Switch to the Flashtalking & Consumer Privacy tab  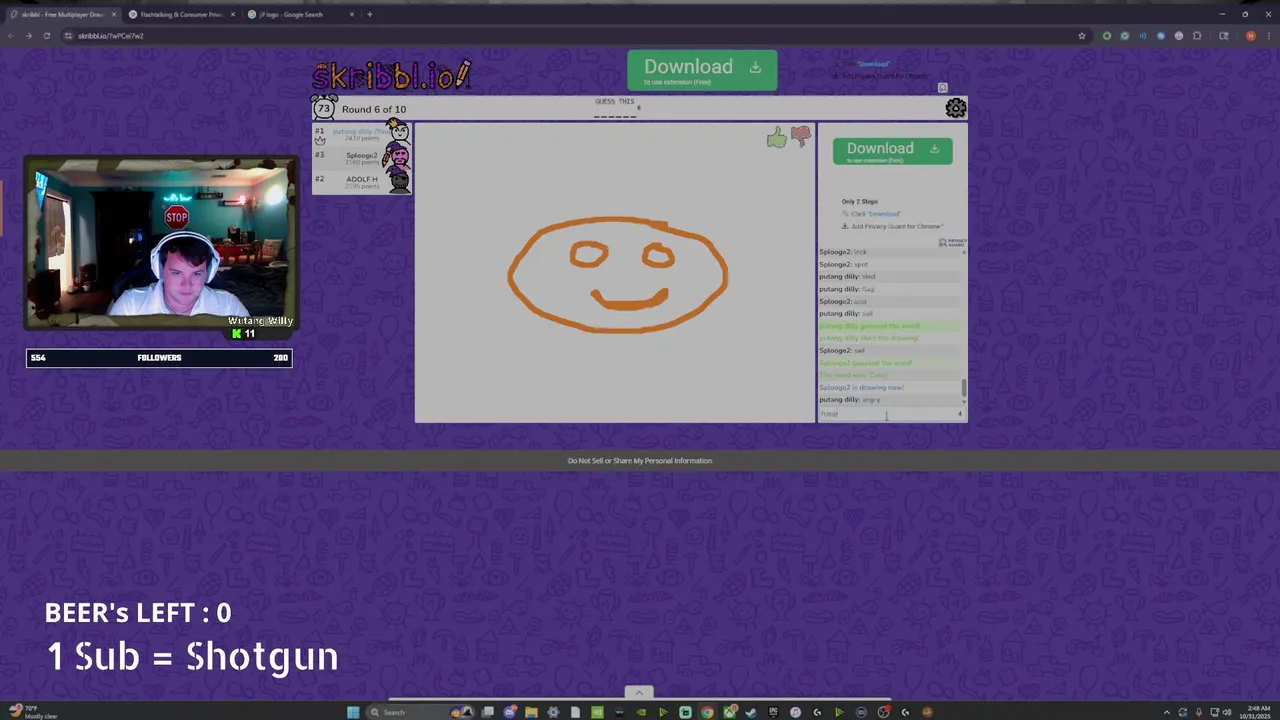tap(180, 14)
